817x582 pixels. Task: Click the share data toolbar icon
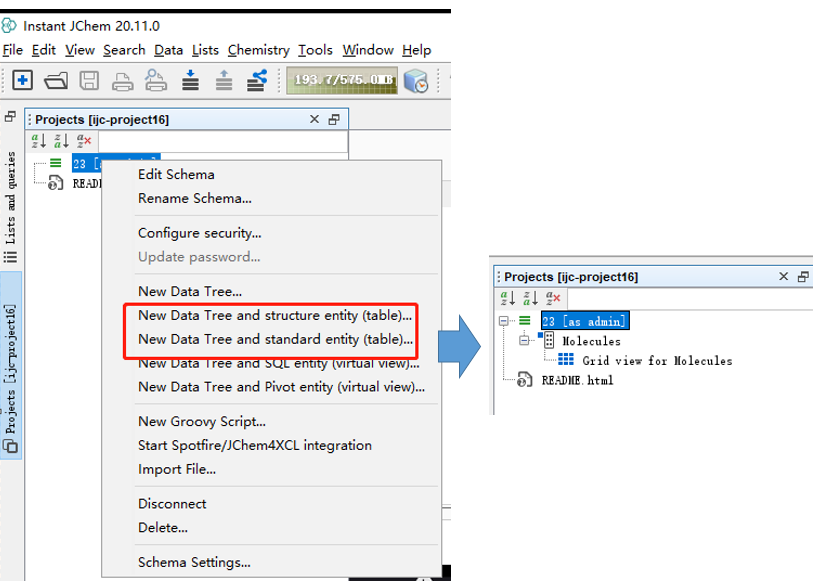[257, 80]
